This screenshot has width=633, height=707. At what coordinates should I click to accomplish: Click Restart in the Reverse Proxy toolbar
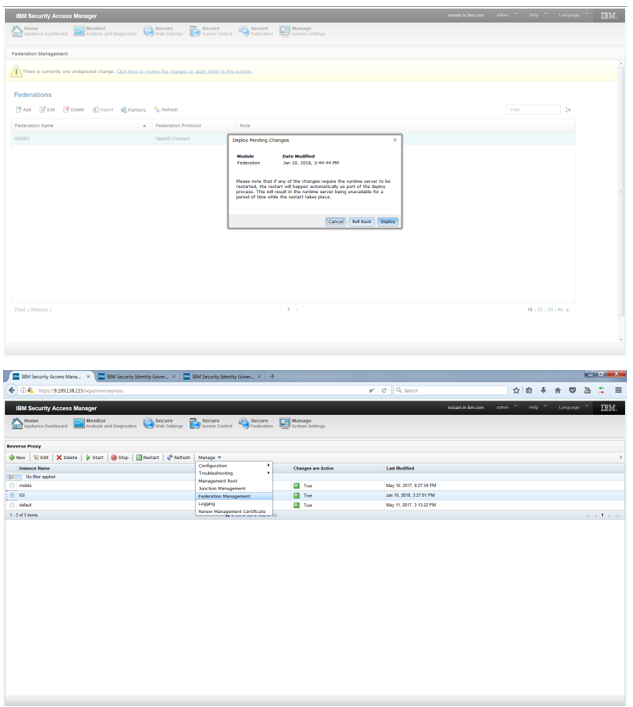tap(147, 457)
